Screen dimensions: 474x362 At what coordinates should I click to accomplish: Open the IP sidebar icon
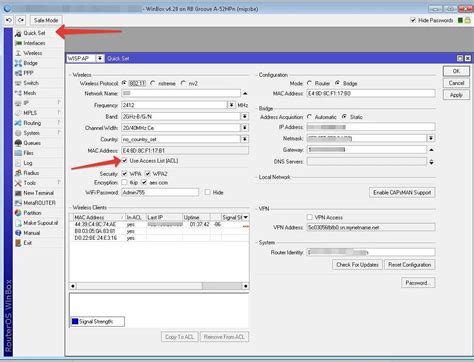pyautogui.click(x=18, y=103)
